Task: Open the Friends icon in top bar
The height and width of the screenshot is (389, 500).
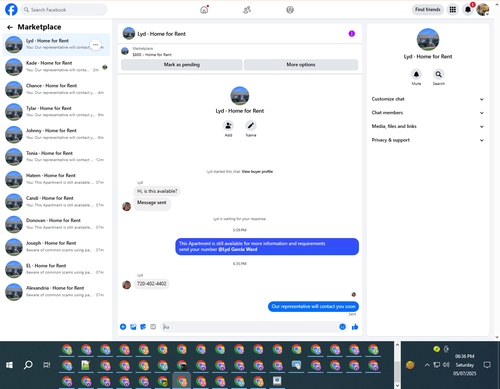Action: (247, 10)
